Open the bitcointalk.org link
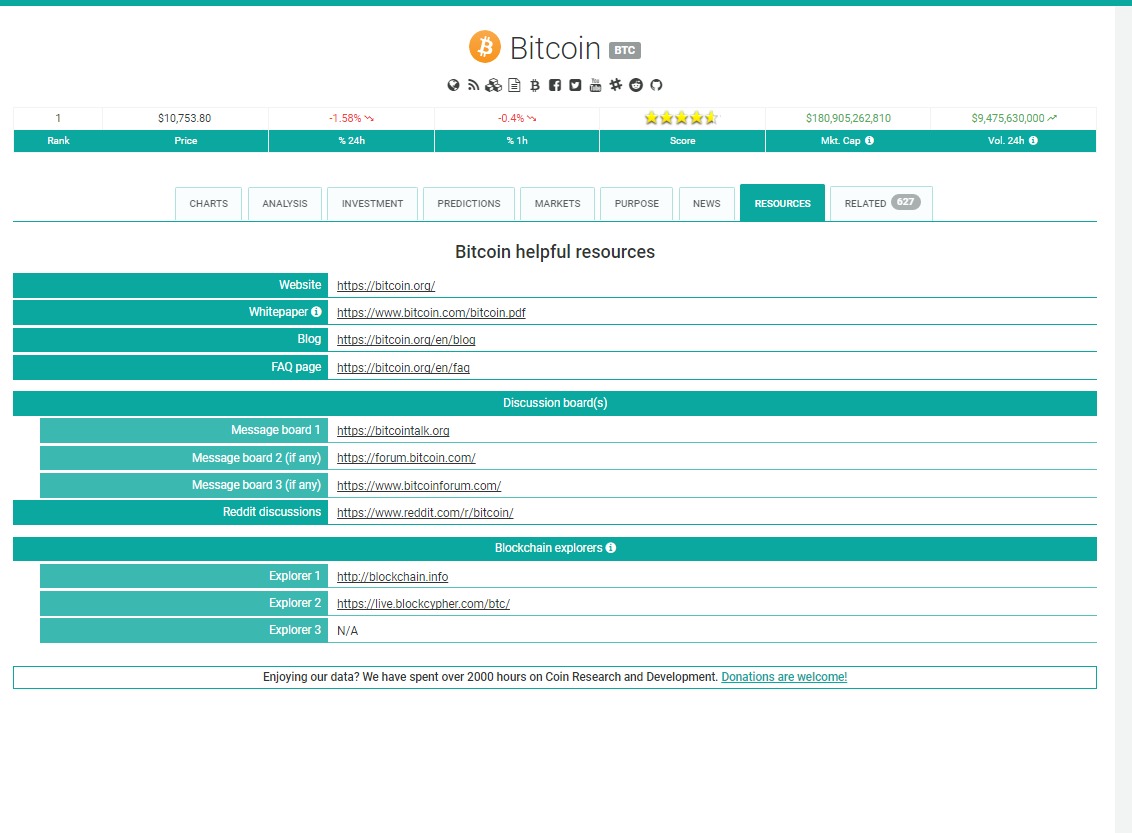This screenshot has width=1132, height=833. click(x=393, y=431)
